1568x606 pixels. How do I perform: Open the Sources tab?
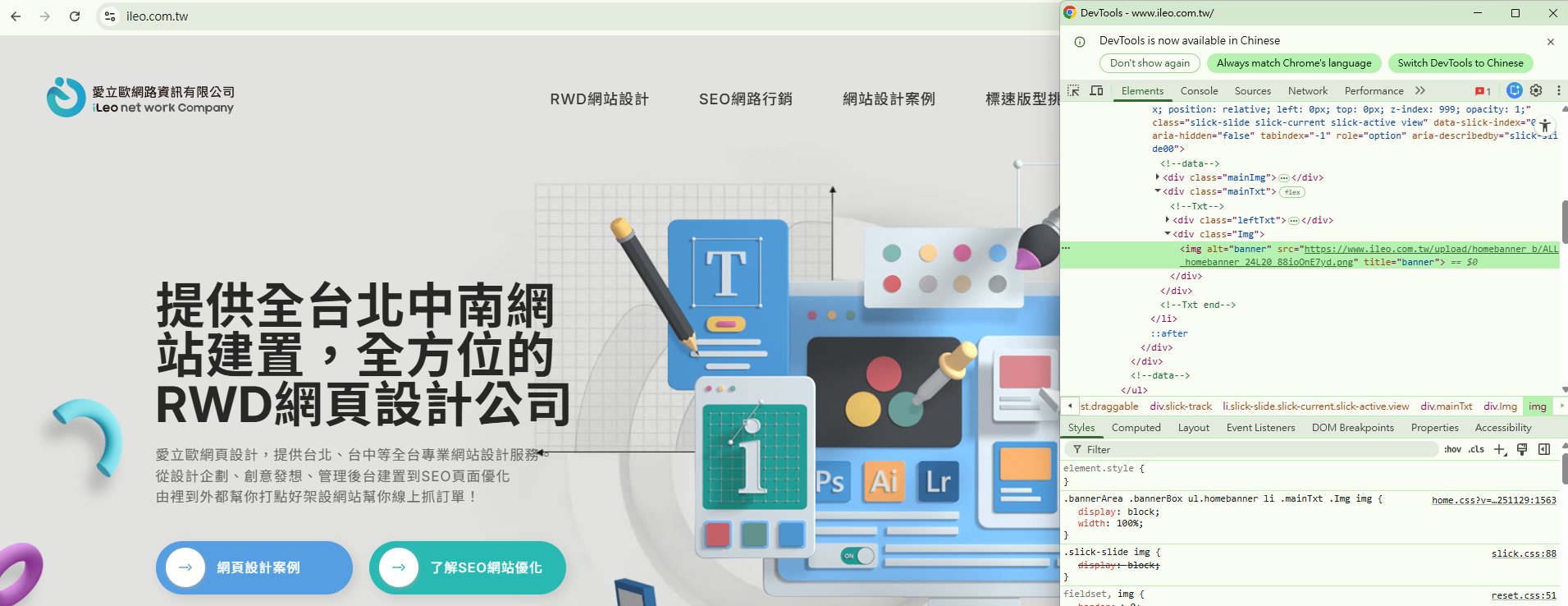click(1252, 91)
